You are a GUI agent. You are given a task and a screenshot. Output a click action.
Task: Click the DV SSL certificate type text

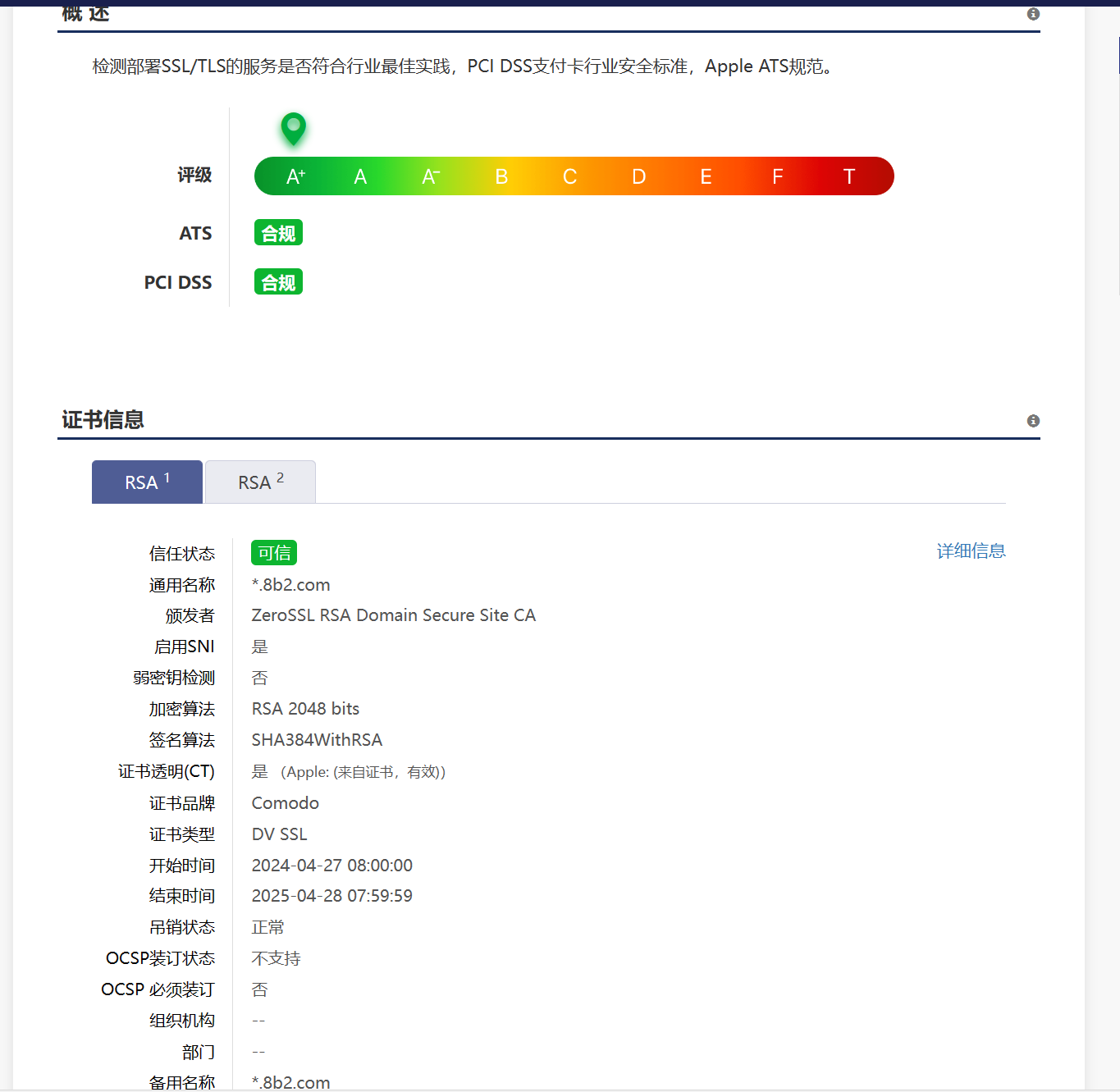click(x=279, y=834)
